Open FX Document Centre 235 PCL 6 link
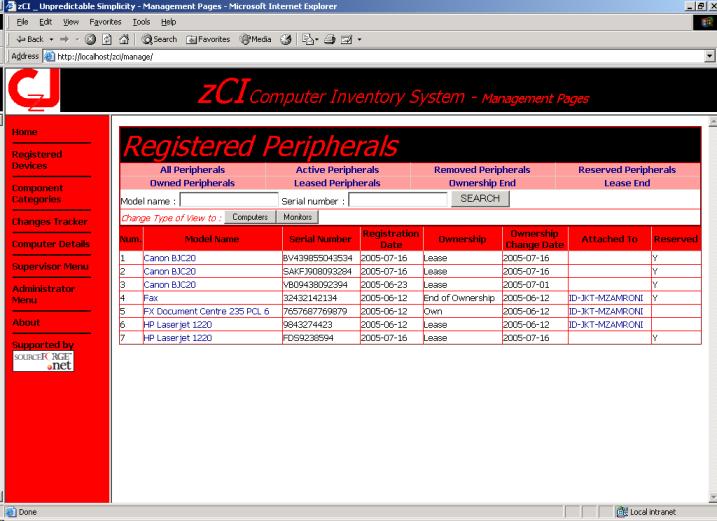The height and width of the screenshot is (521, 717). click(206, 311)
